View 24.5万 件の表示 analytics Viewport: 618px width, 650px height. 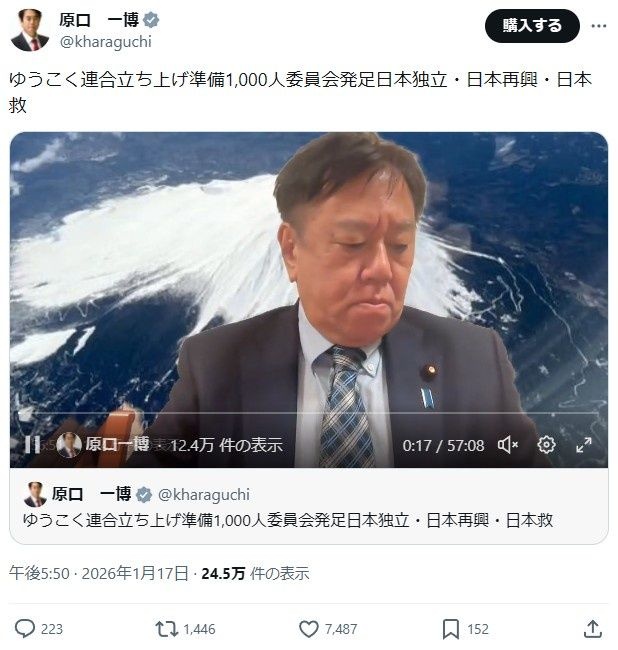pos(255,573)
